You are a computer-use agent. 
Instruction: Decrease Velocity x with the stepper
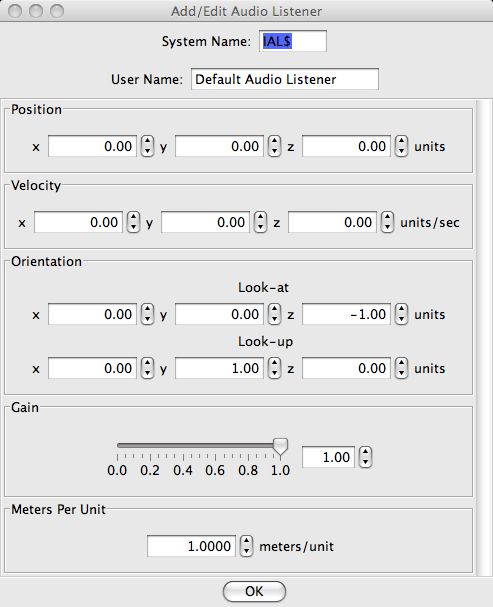134,227
